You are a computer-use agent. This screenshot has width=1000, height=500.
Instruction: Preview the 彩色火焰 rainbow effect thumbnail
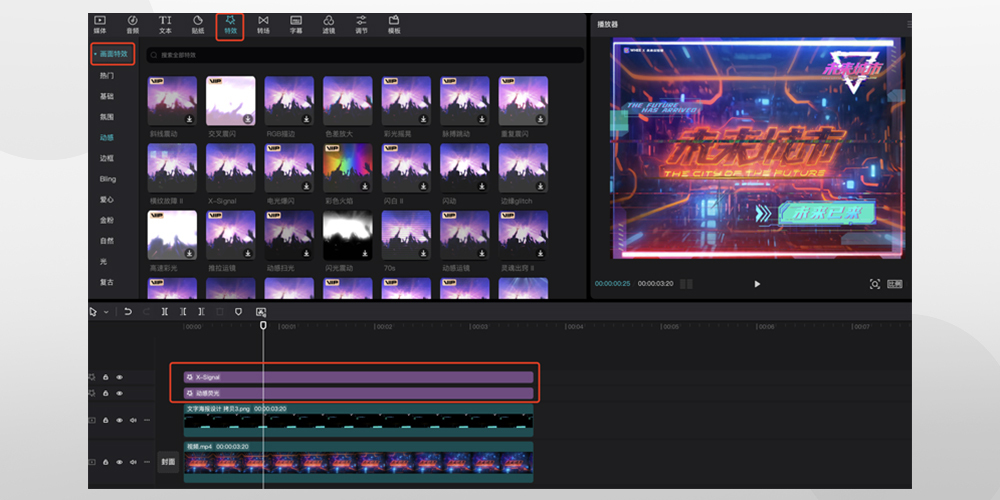[348, 168]
